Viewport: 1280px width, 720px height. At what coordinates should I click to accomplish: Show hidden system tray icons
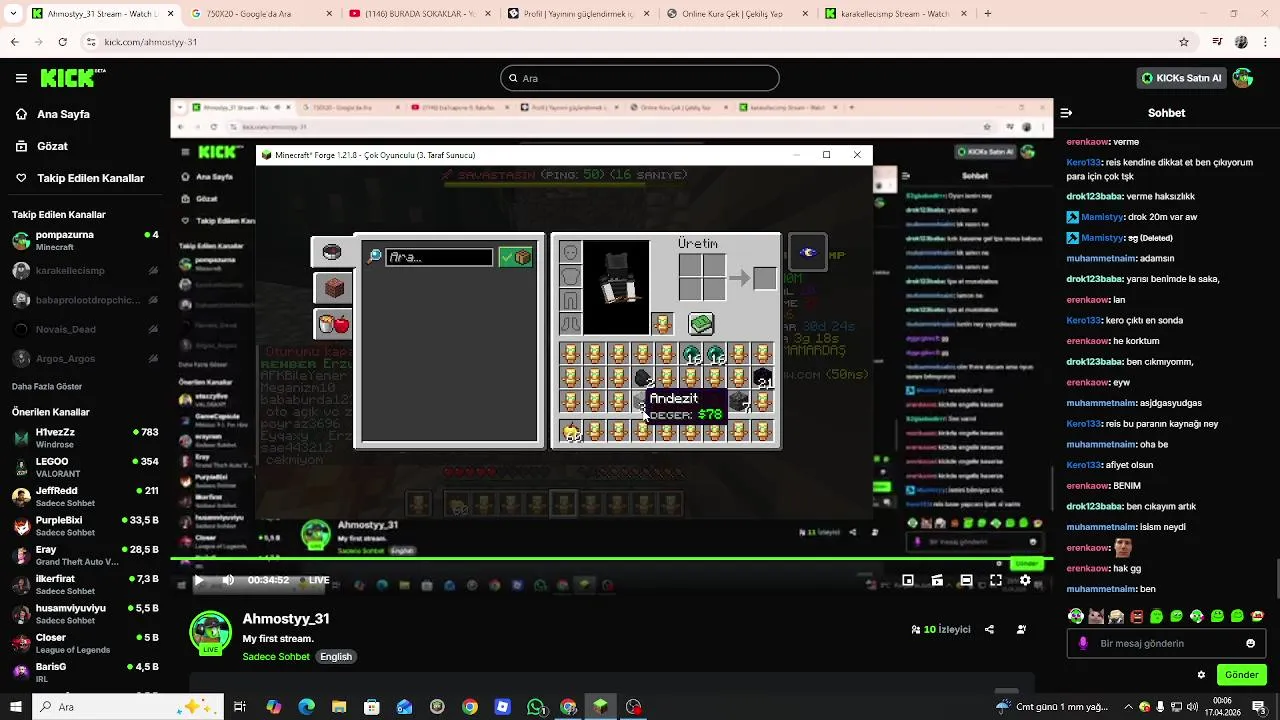coord(1128,707)
